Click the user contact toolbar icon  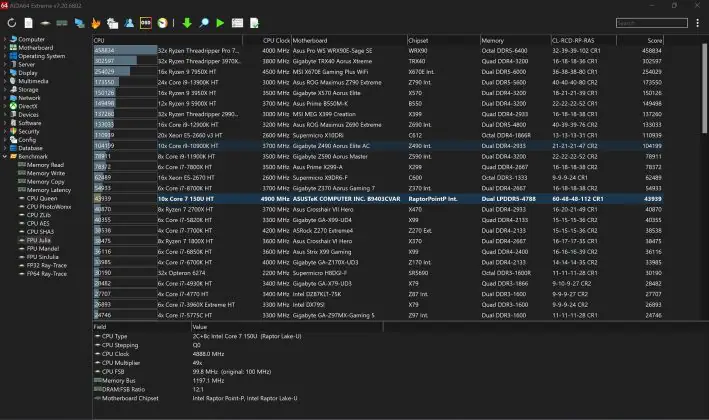(x=129, y=23)
